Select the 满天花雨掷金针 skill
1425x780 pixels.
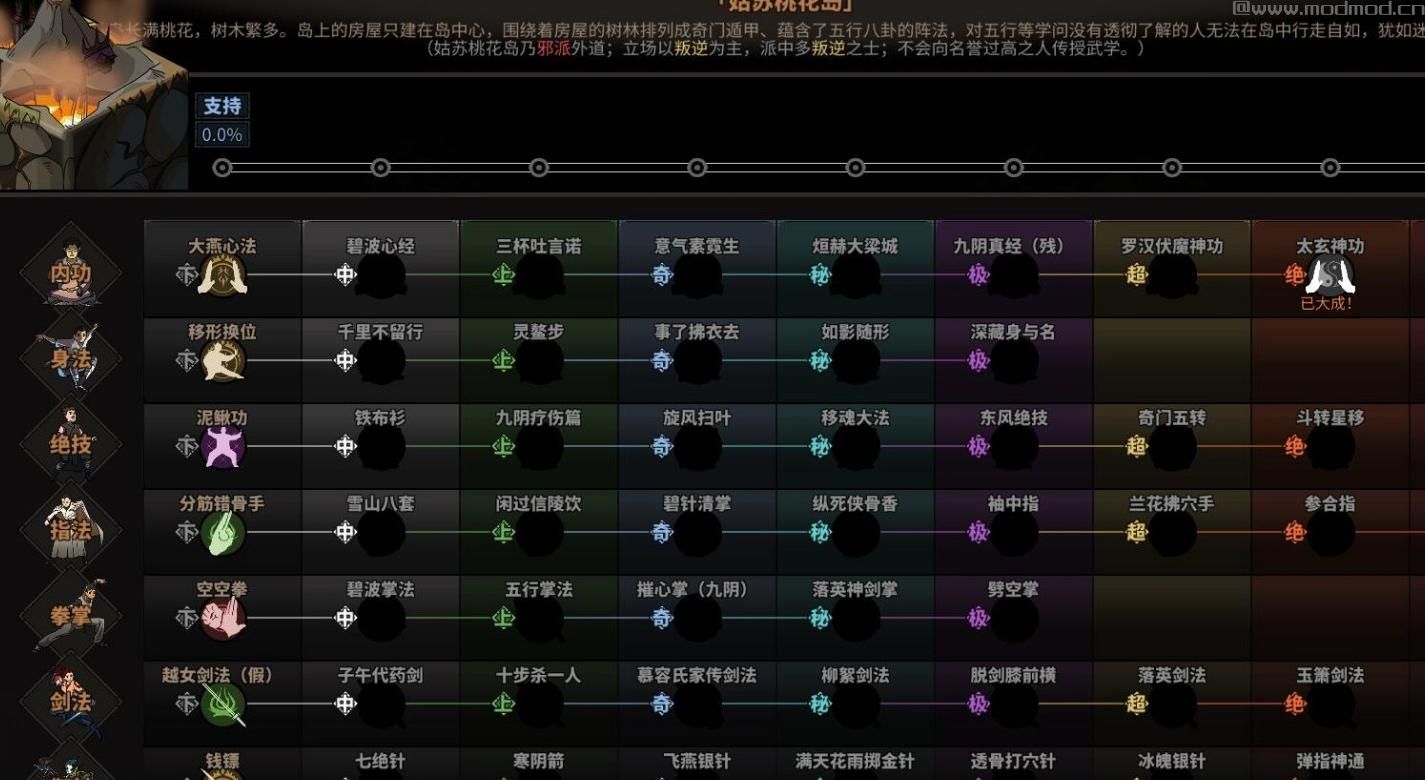click(855, 764)
